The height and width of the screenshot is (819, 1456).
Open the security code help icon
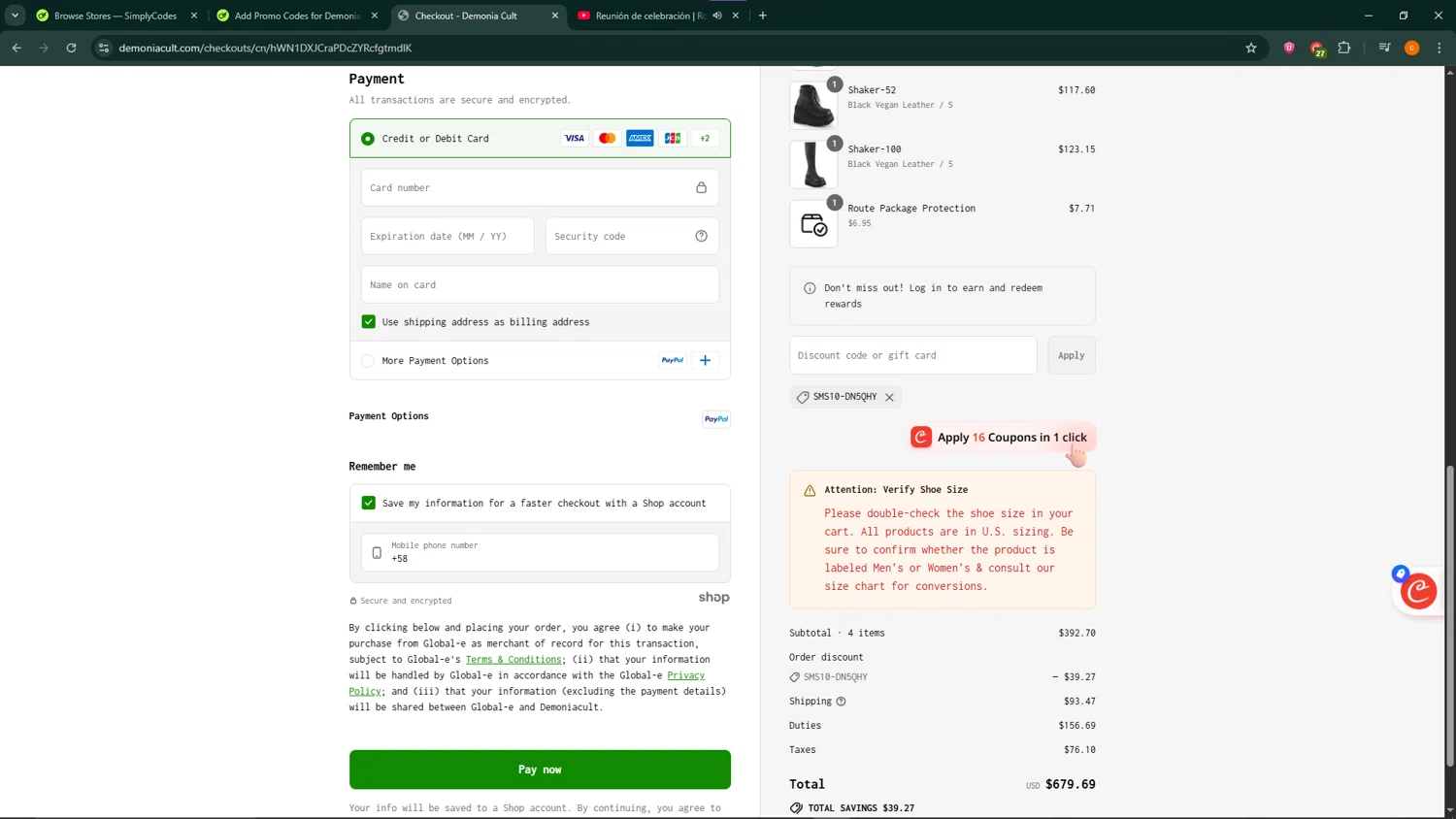702,236
